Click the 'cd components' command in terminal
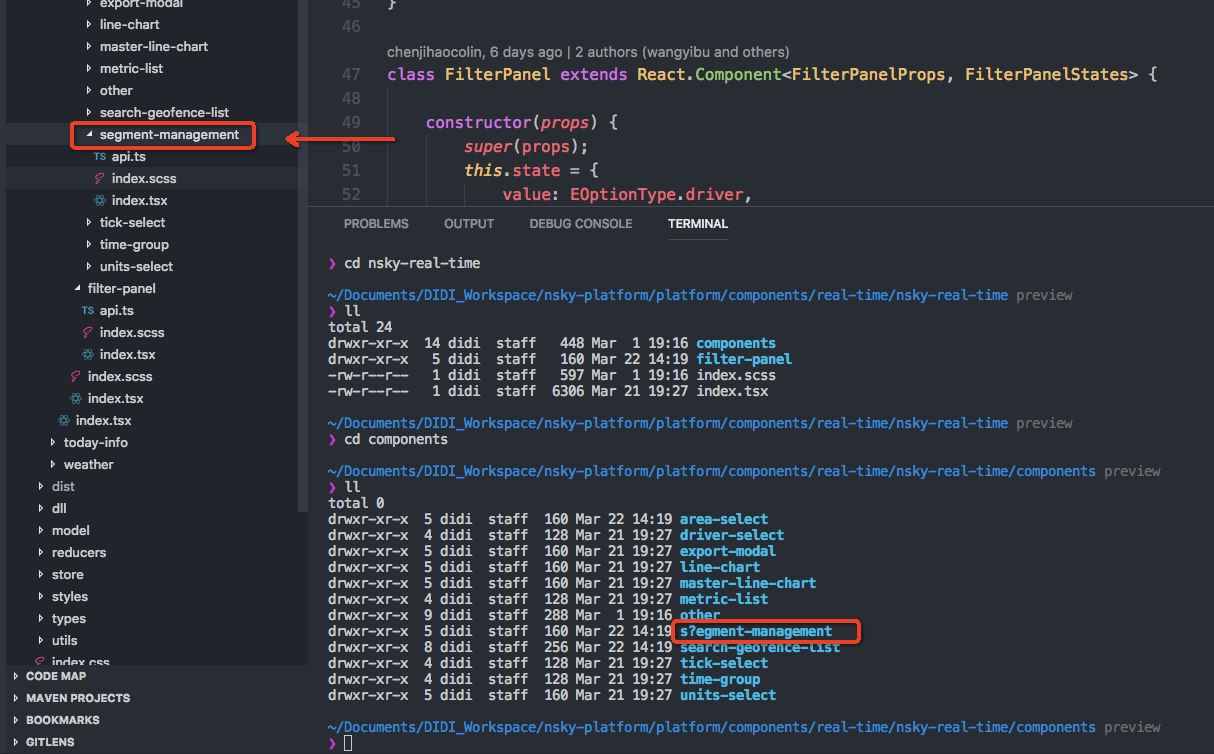 coord(396,439)
